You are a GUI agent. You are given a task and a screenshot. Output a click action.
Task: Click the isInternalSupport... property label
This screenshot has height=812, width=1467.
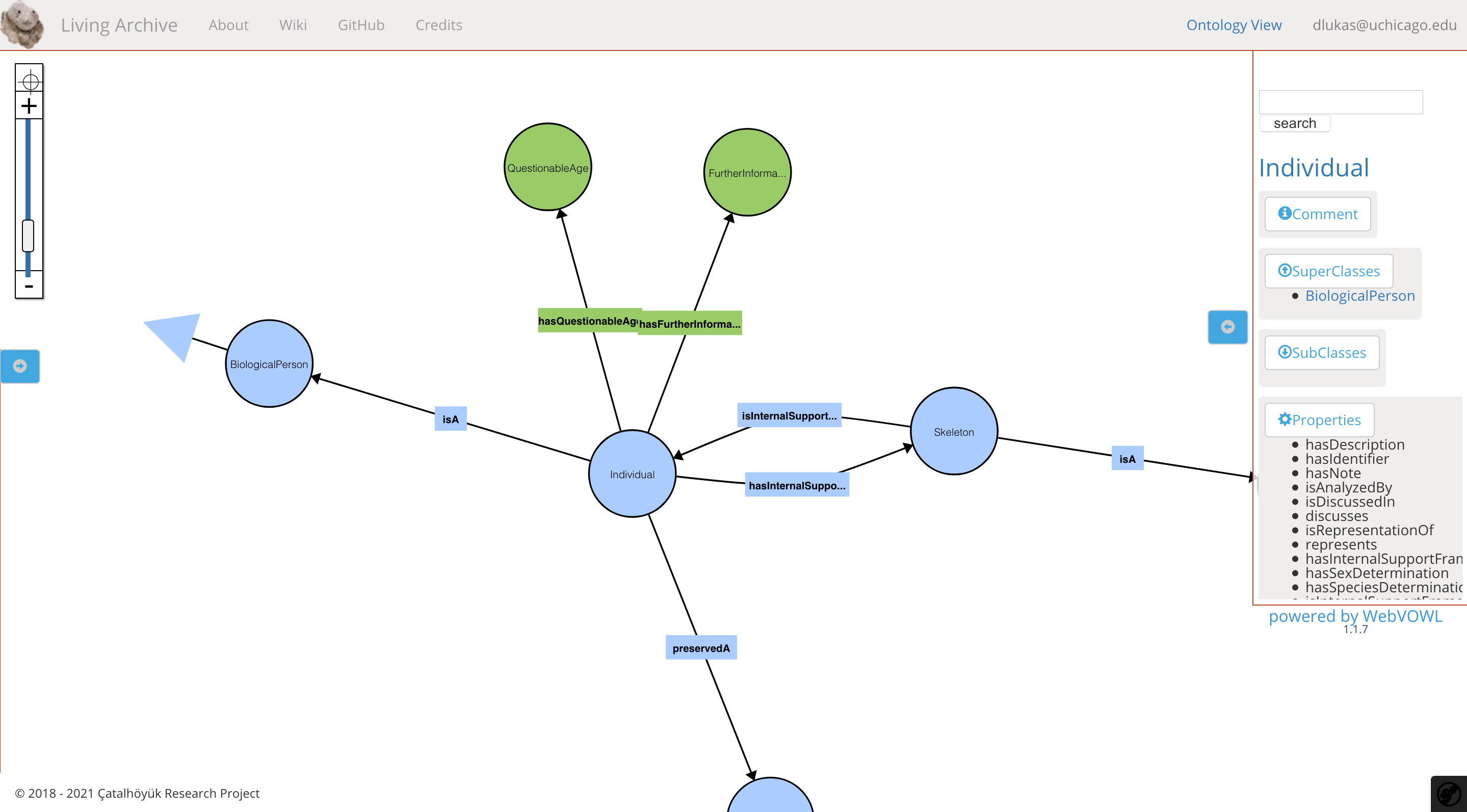[789, 415]
